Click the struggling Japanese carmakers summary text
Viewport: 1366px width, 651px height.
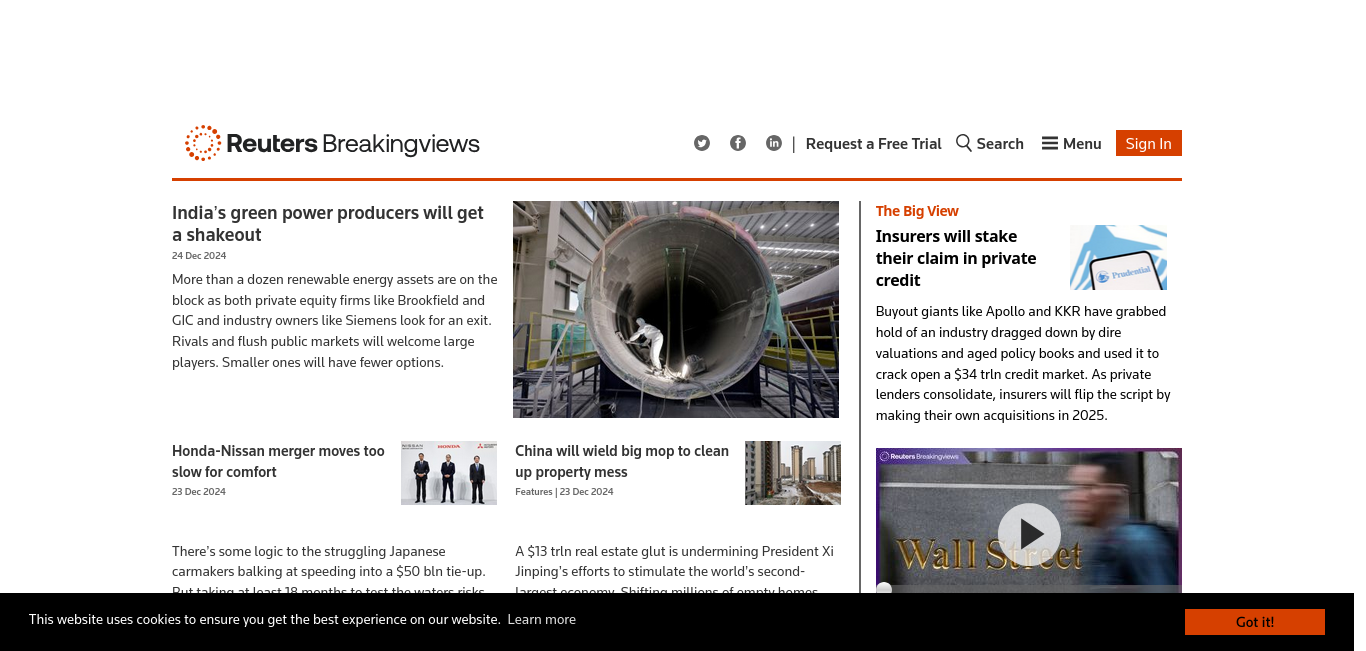tap(329, 568)
